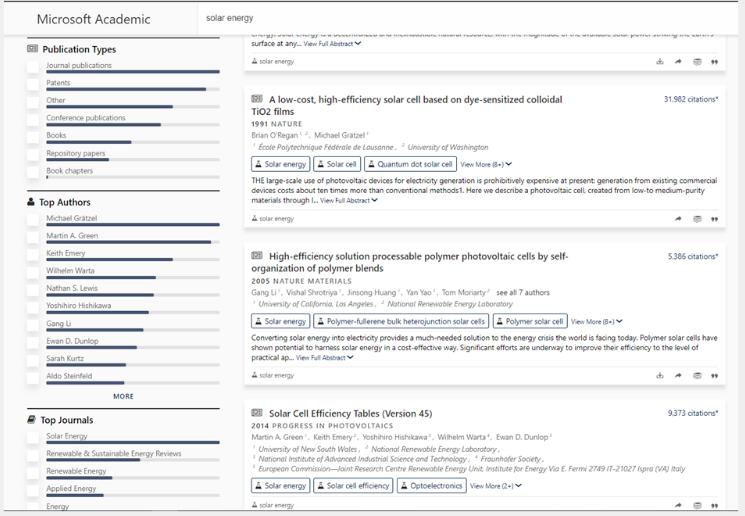Open the Microsoft Academic home logo
Image resolution: width=745 pixels, height=516 pixels.
pos(94,19)
